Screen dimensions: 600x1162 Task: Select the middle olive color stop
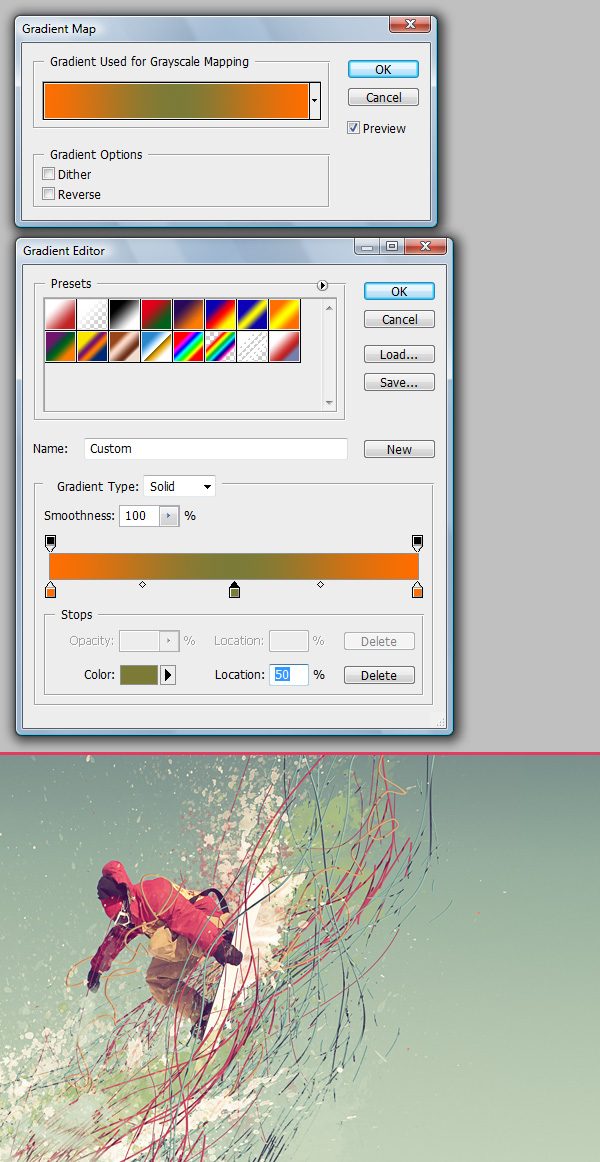point(234,590)
